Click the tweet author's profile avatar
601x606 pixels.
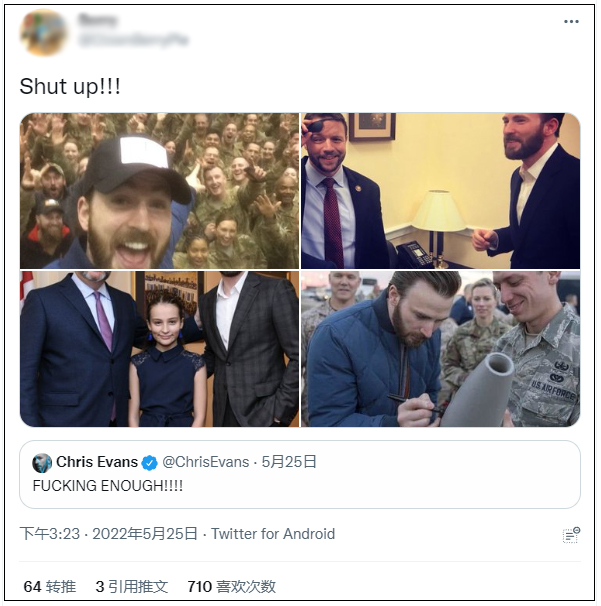pyautogui.click(x=43, y=32)
